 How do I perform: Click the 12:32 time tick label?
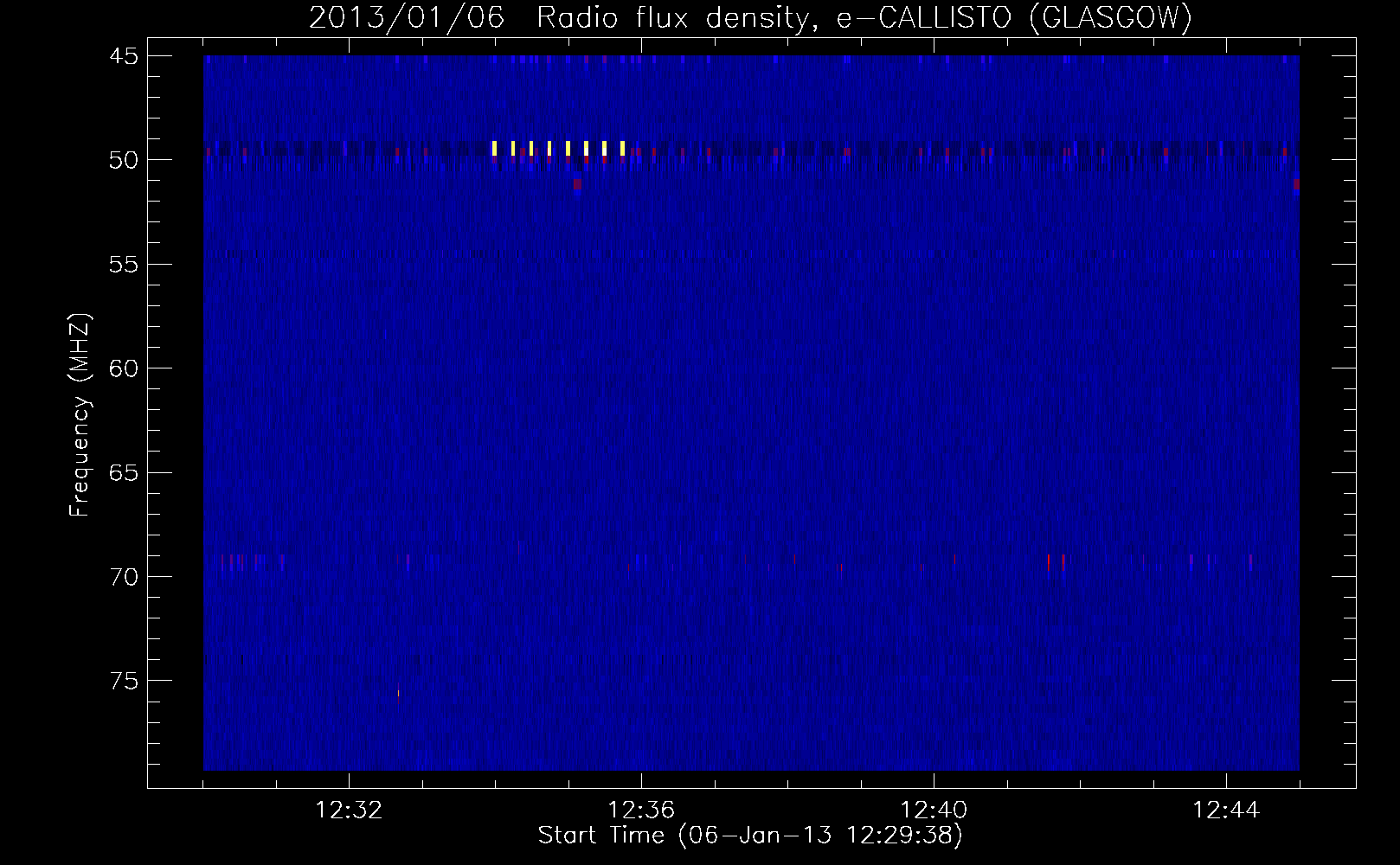[349, 811]
